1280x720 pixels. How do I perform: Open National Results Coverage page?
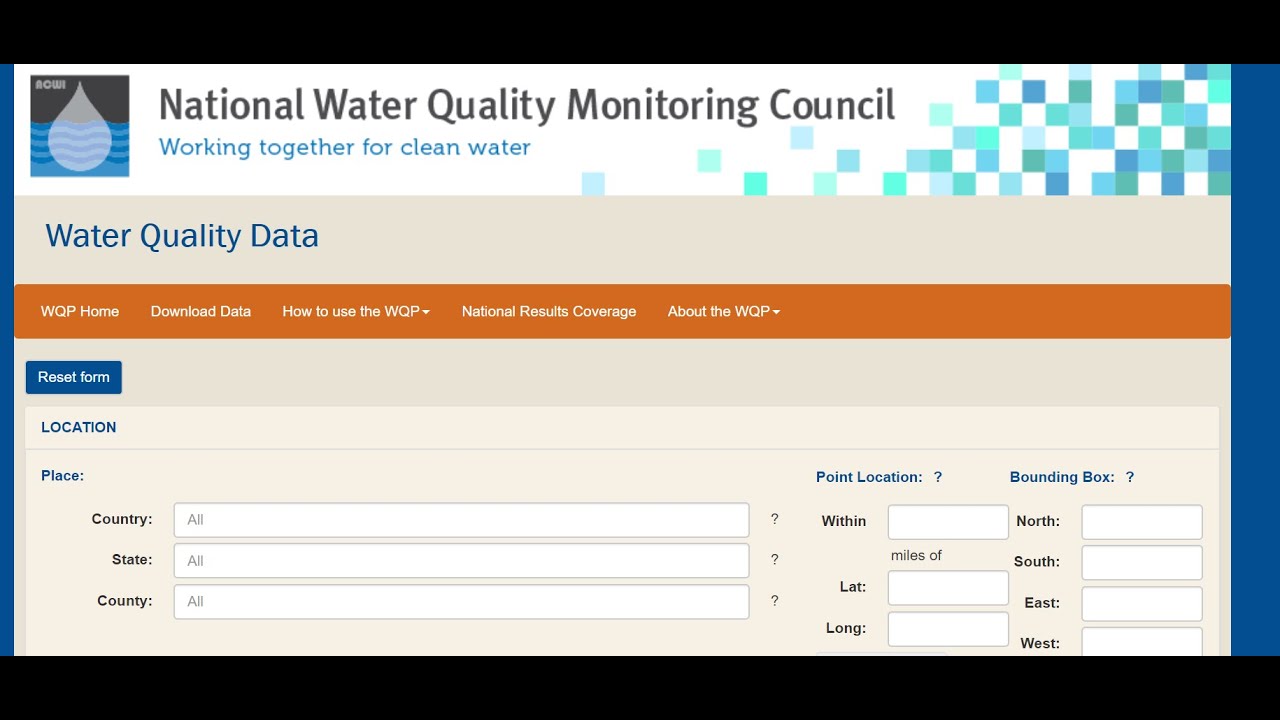pyautogui.click(x=549, y=311)
